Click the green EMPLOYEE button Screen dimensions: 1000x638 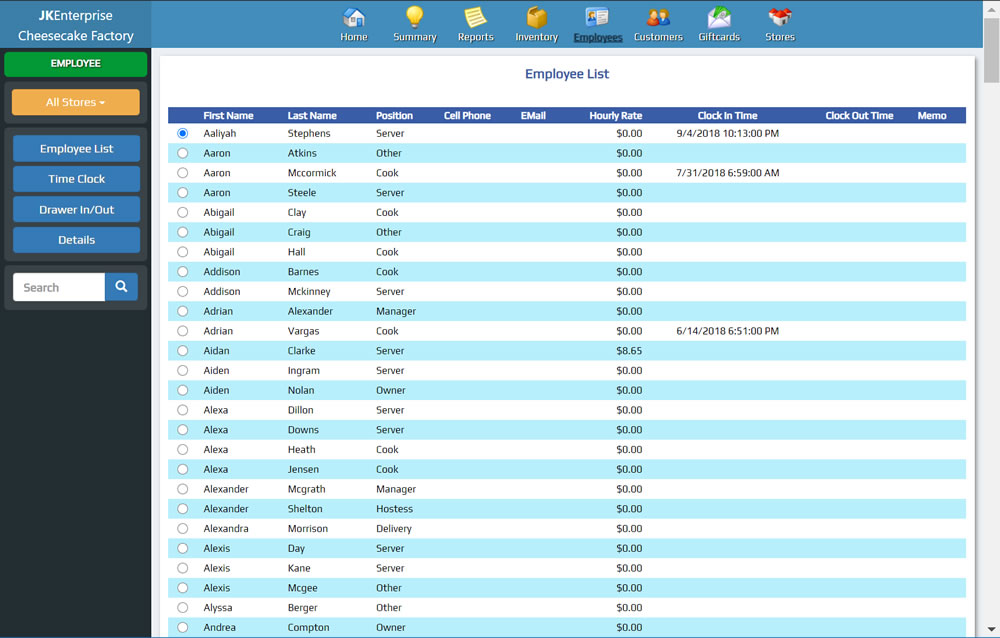pyautogui.click(x=76, y=64)
